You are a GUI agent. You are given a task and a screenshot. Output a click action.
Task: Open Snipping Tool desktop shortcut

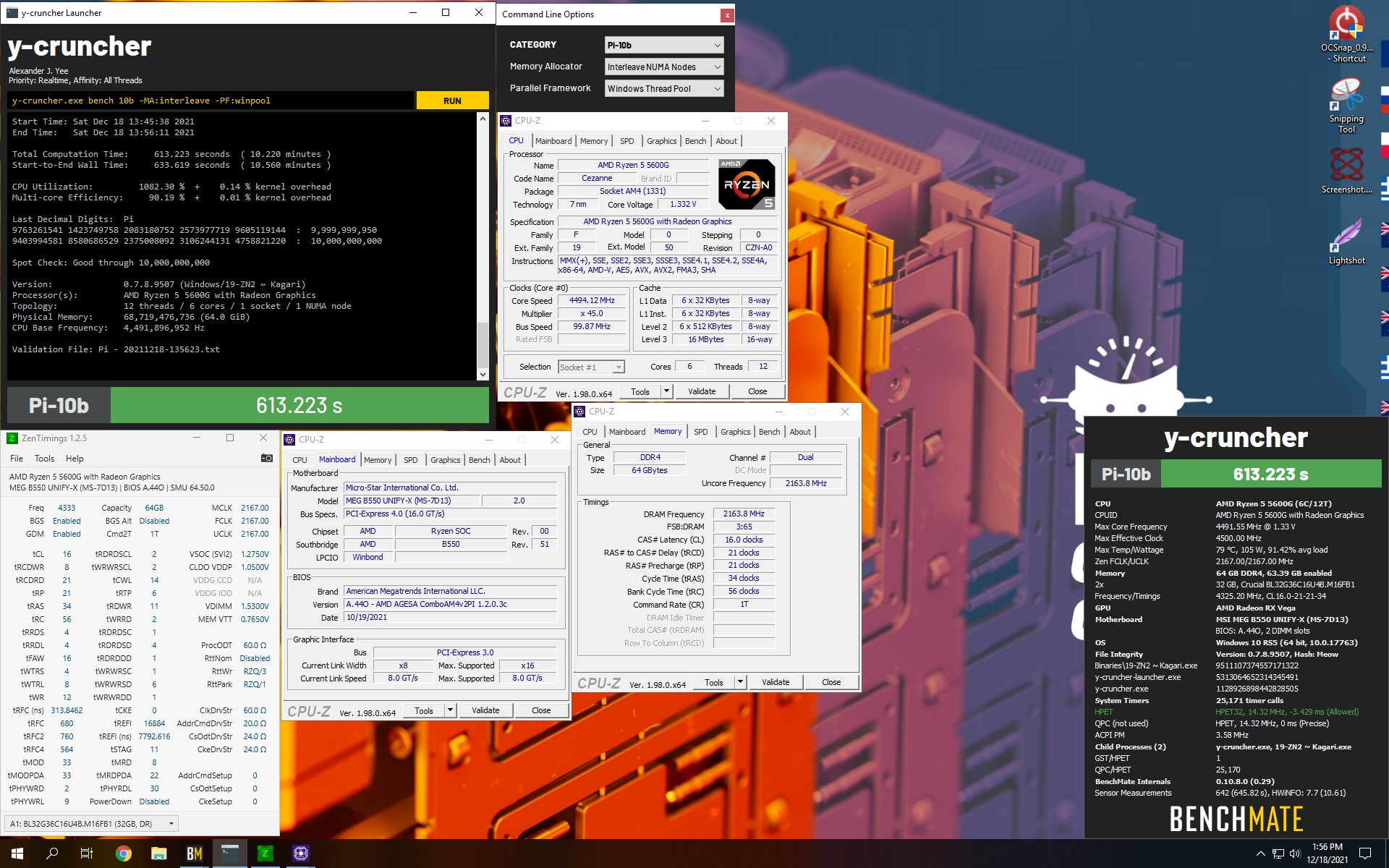[x=1346, y=106]
